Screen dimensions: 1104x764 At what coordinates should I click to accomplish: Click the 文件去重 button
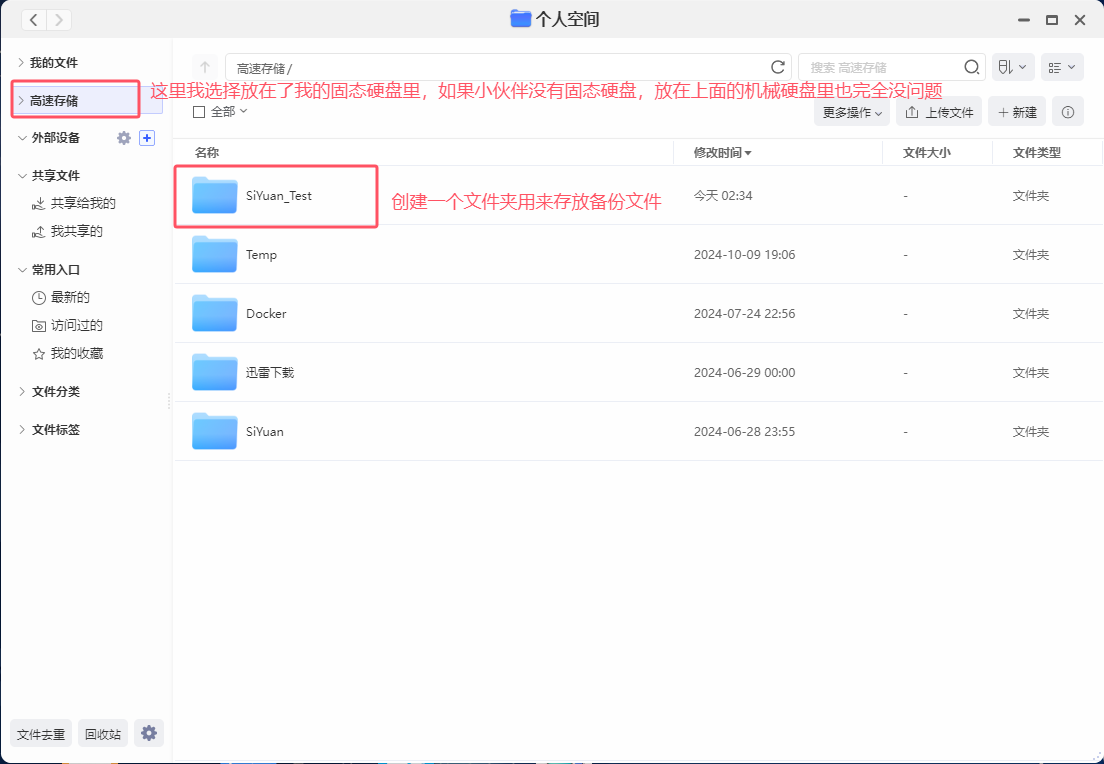coord(41,734)
